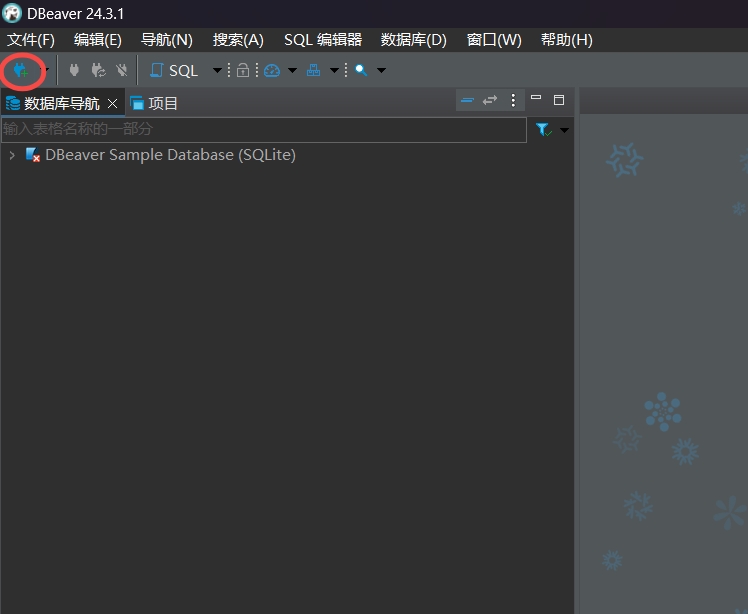Click the blue schema tool icon next to the dashboard gauge
This screenshot has height=614, width=748.
click(x=313, y=70)
